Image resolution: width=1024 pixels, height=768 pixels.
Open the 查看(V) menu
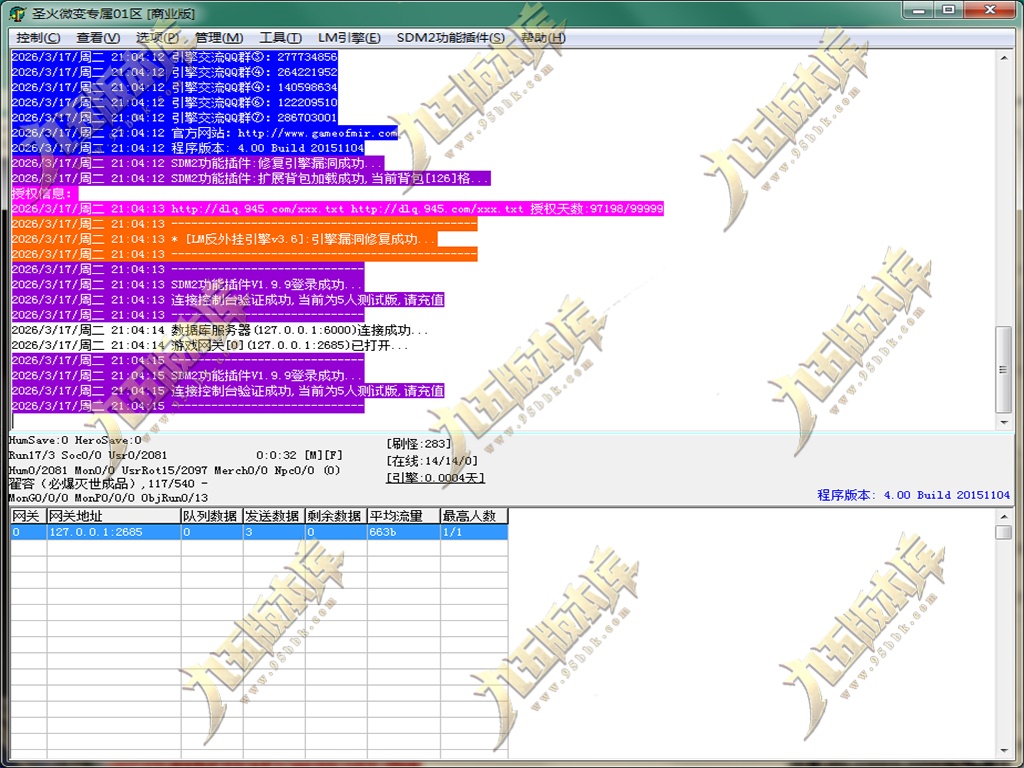coord(98,38)
